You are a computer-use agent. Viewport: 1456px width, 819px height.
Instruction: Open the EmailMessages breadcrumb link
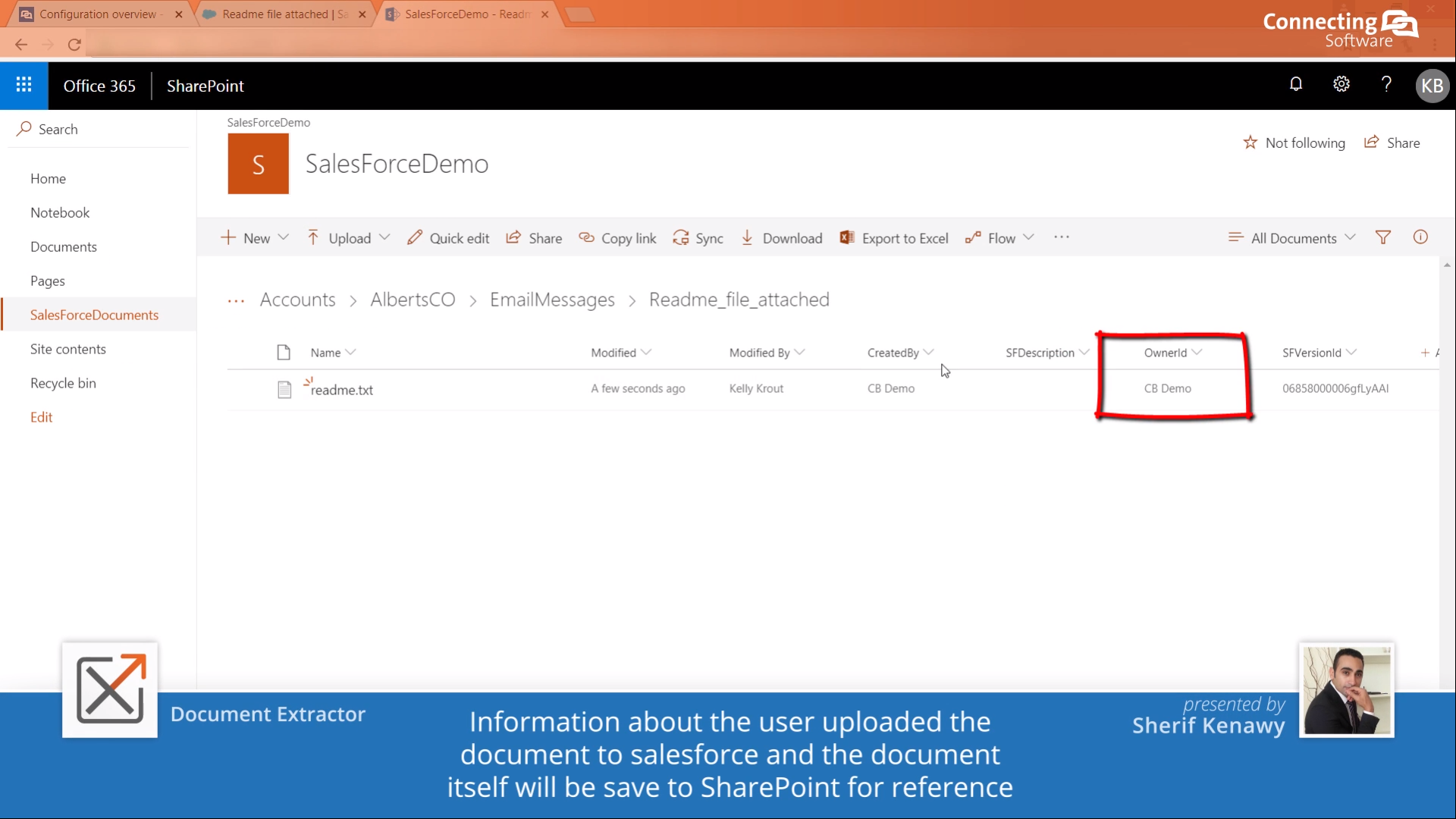click(552, 299)
